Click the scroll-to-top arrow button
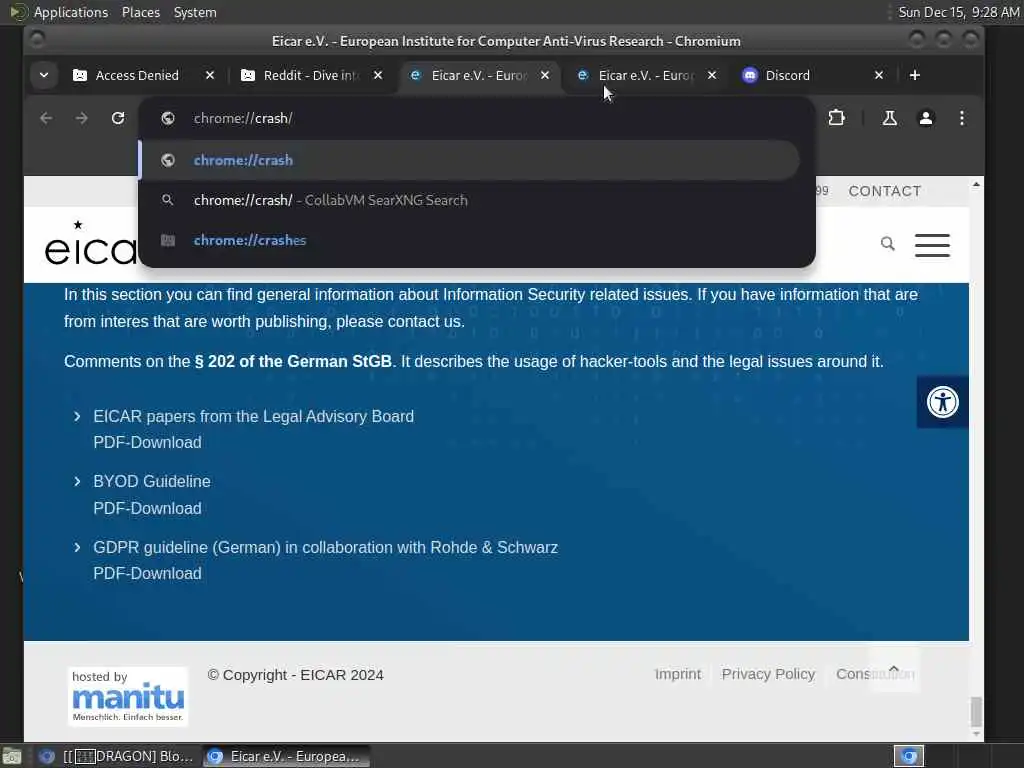Viewport: 1024px width, 768px height. [x=894, y=669]
